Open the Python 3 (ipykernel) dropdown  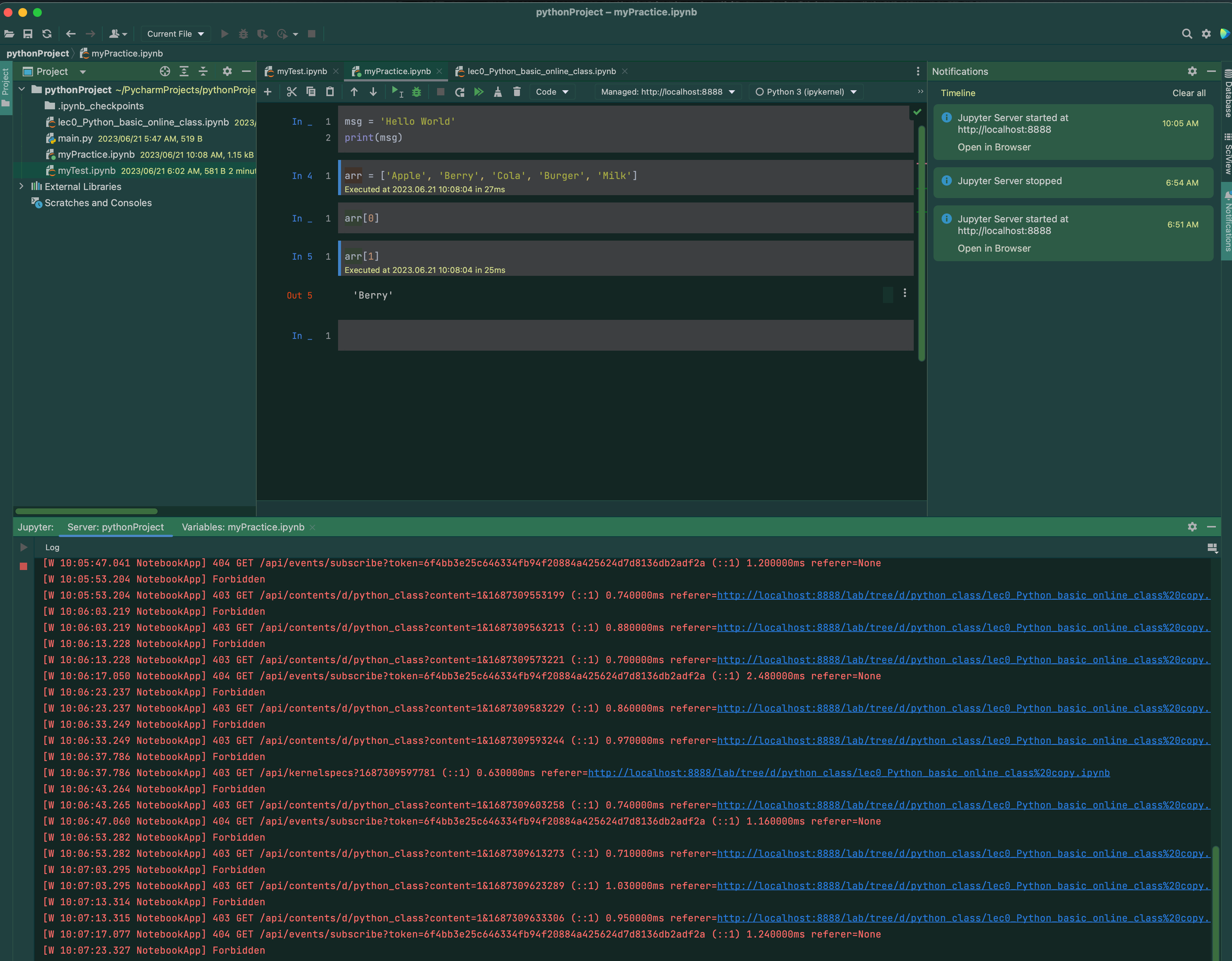click(806, 92)
